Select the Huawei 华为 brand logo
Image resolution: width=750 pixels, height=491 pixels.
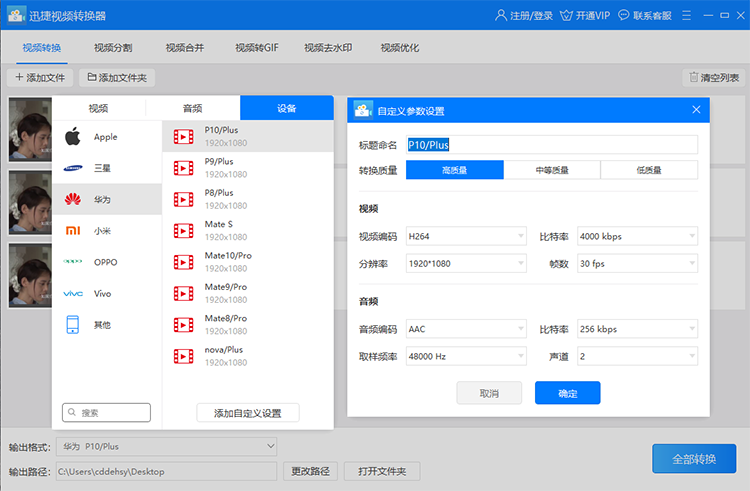click(x=73, y=199)
